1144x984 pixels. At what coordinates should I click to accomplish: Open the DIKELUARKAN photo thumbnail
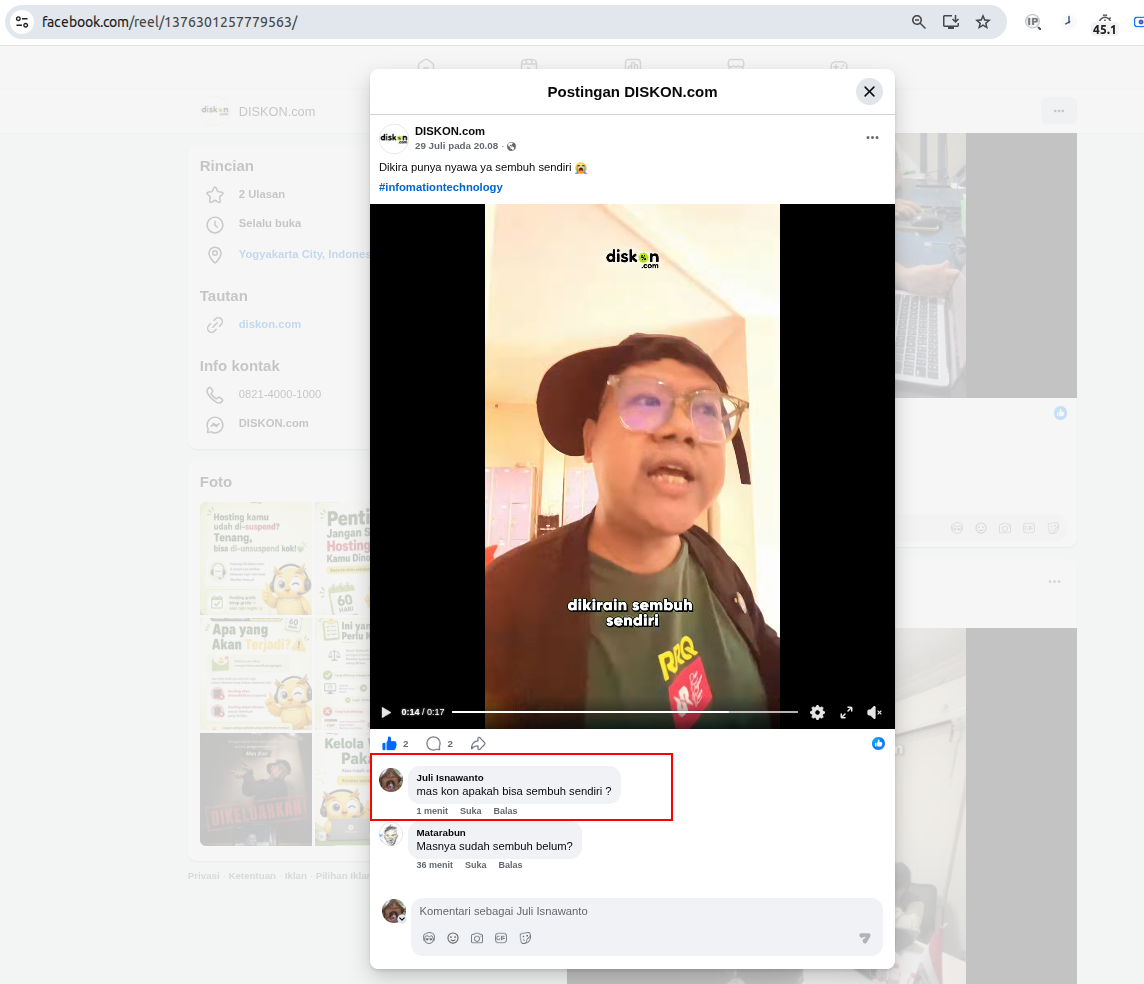tap(256, 789)
